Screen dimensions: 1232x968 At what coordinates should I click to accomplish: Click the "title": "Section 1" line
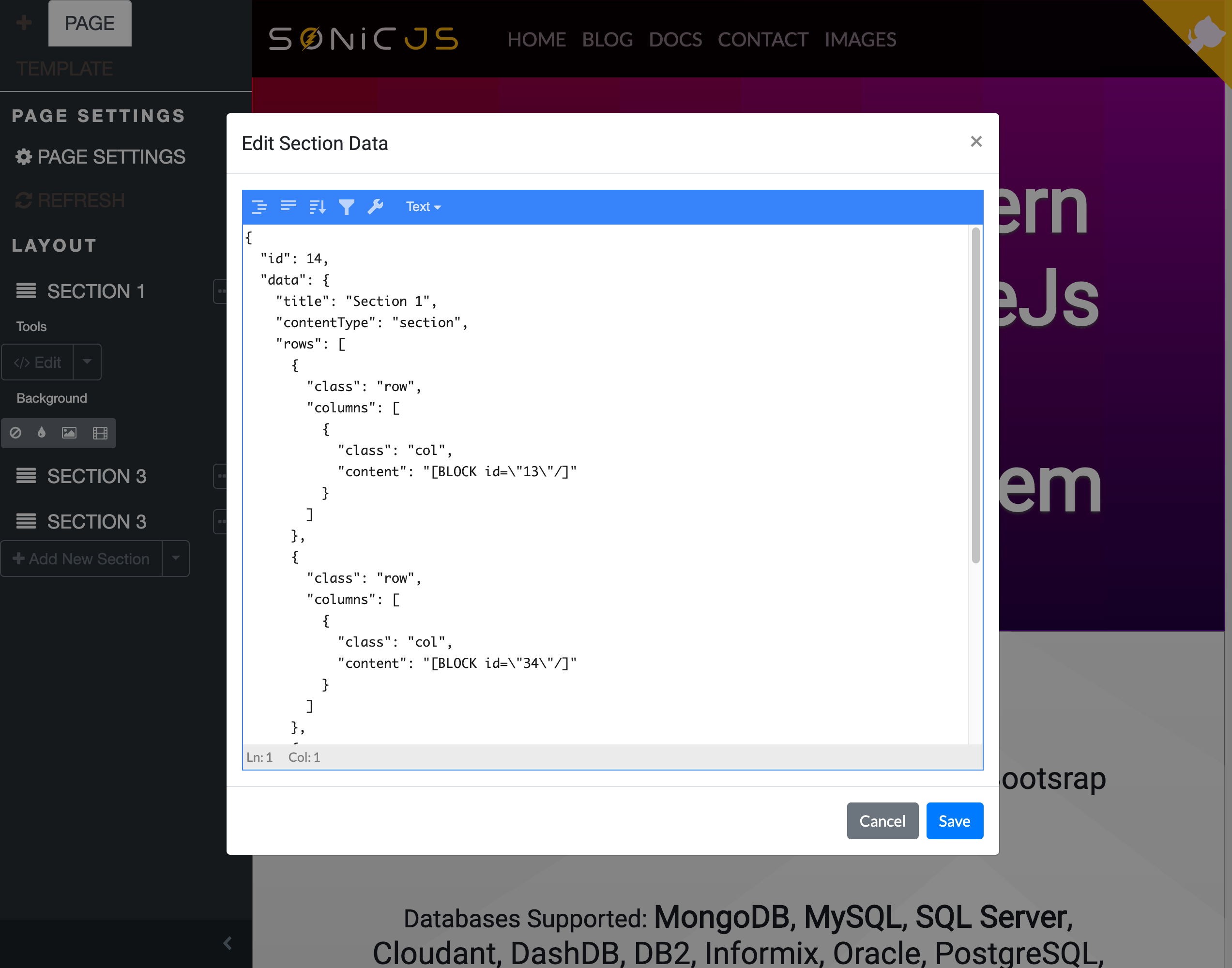click(356, 301)
